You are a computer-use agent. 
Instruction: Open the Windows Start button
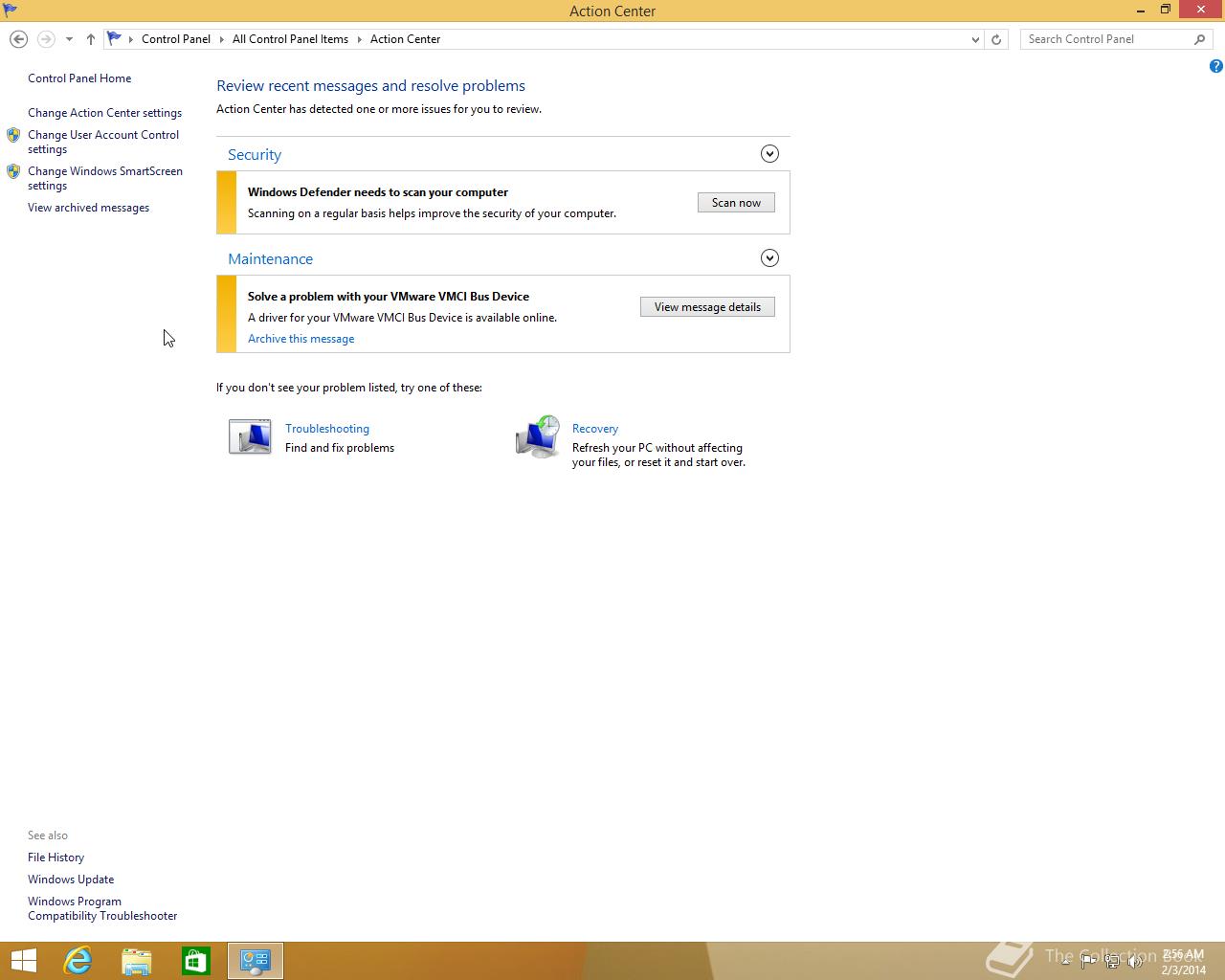(x=23, y=961)
